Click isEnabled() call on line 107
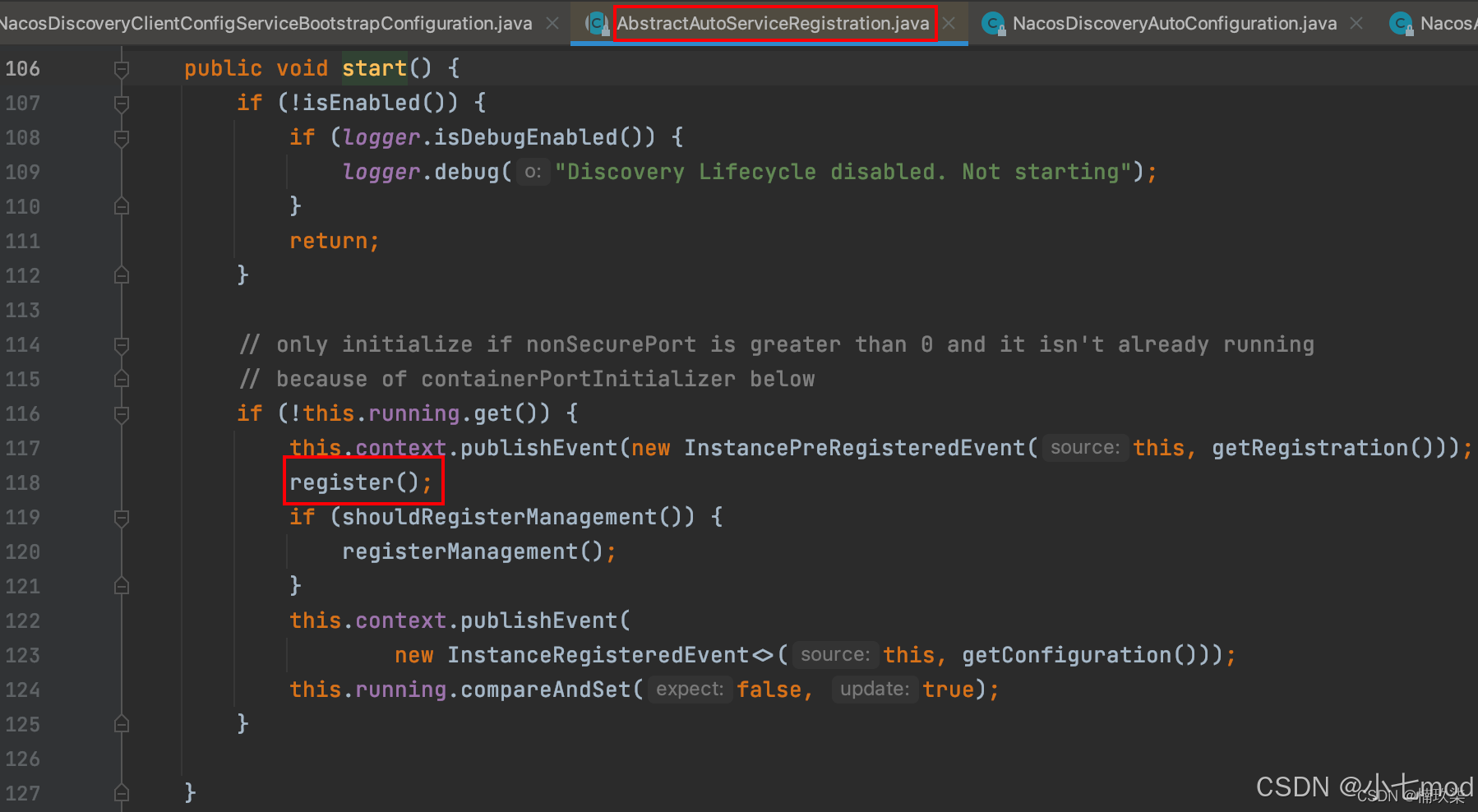 pyautogui.click(x=375, y=103)
